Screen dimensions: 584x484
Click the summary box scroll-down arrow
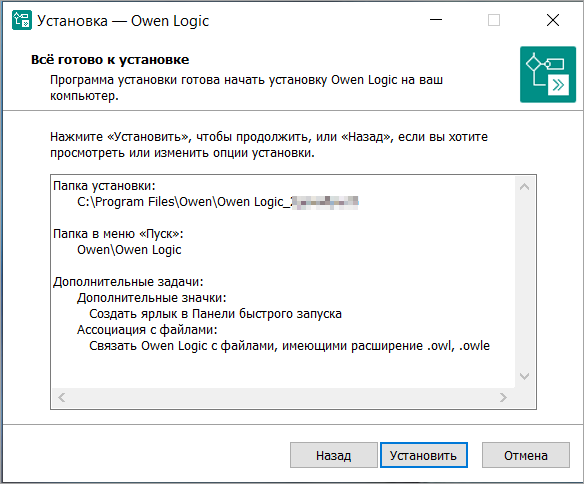point(524,376)
